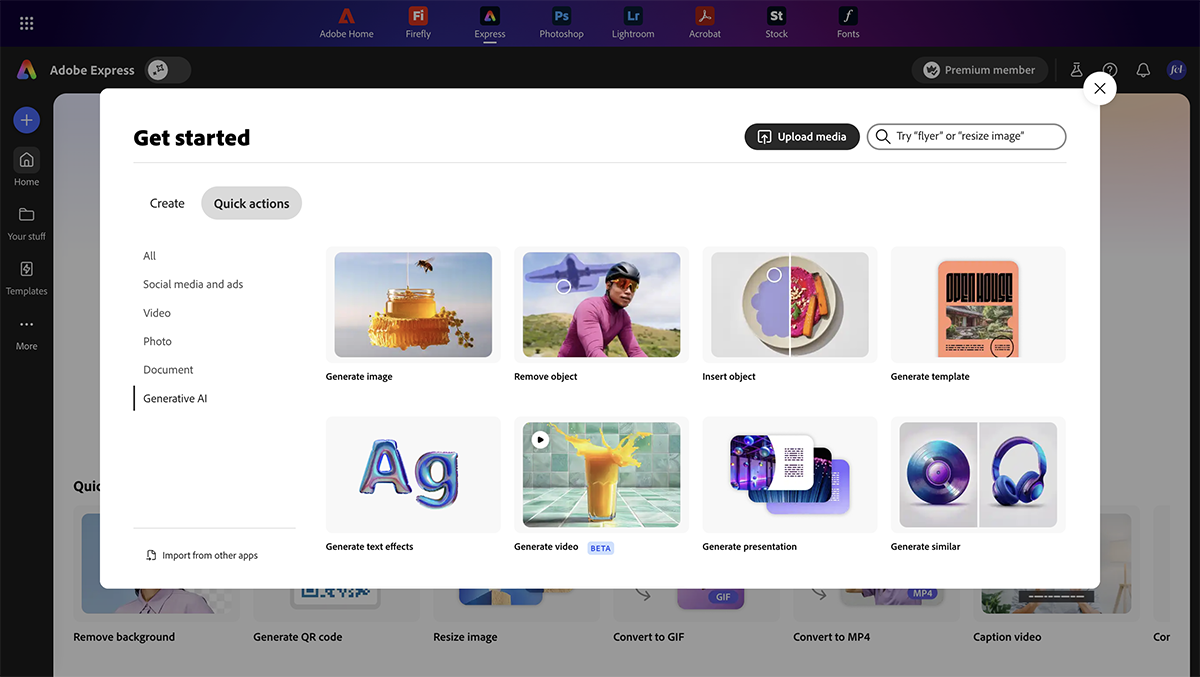Open the apps grid launcher icon
This screenshot has width=1200, height=677.
[27, 23]
